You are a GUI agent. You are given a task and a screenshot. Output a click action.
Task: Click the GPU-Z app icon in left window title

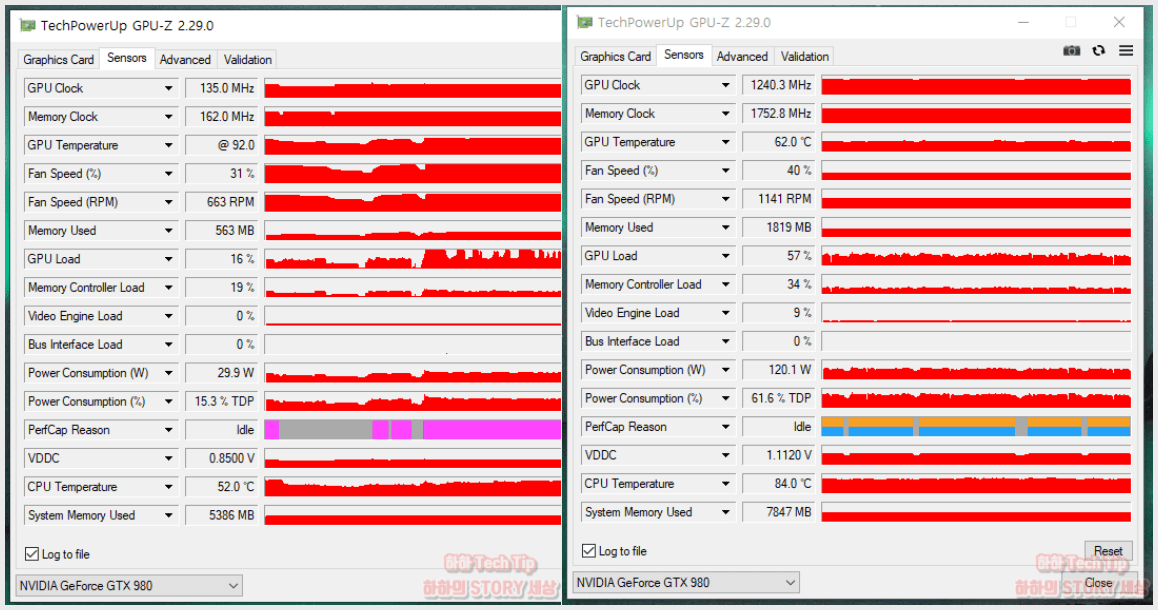click(x=28, y=25)
